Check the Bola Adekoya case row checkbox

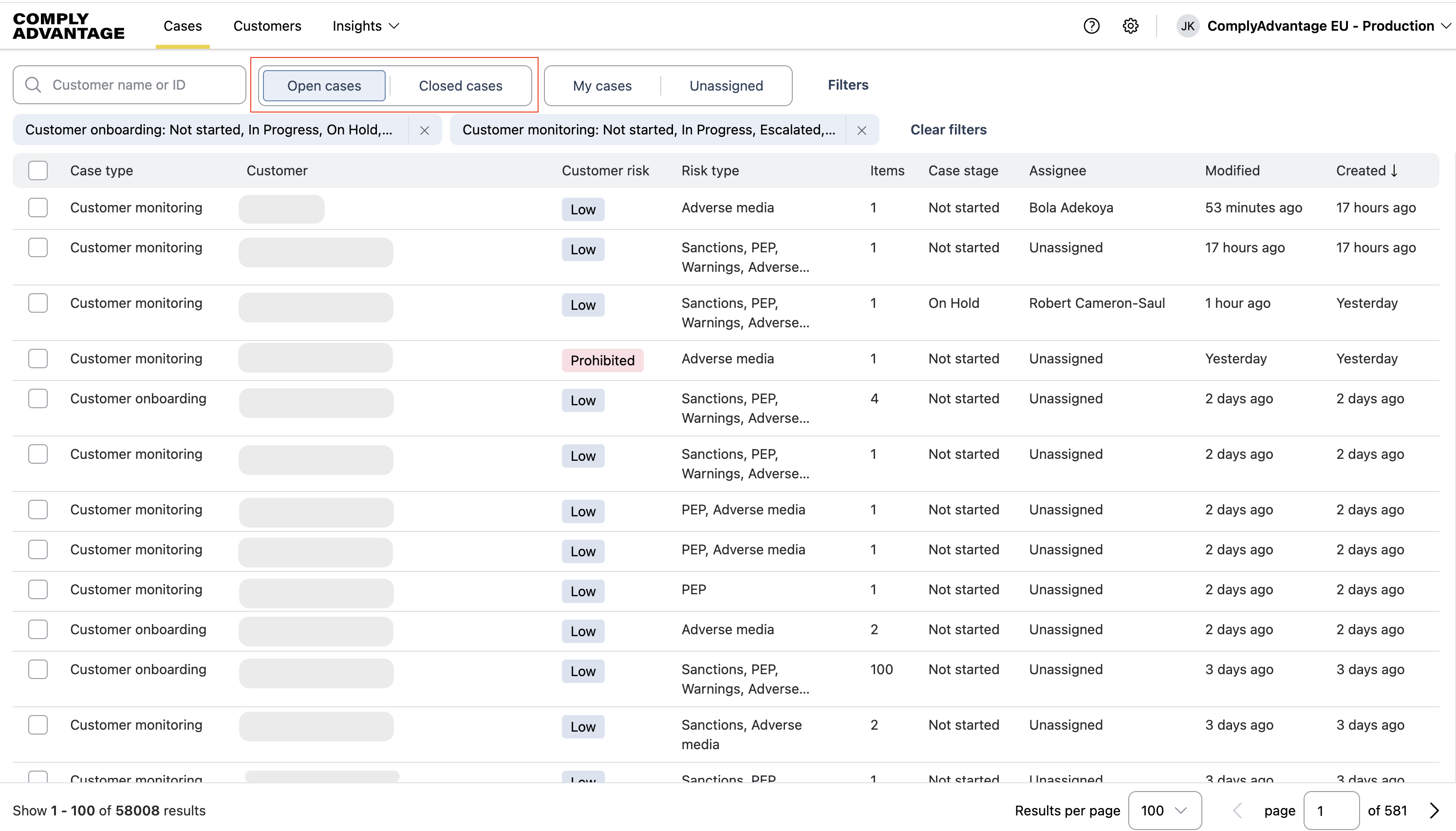(37, 208)
